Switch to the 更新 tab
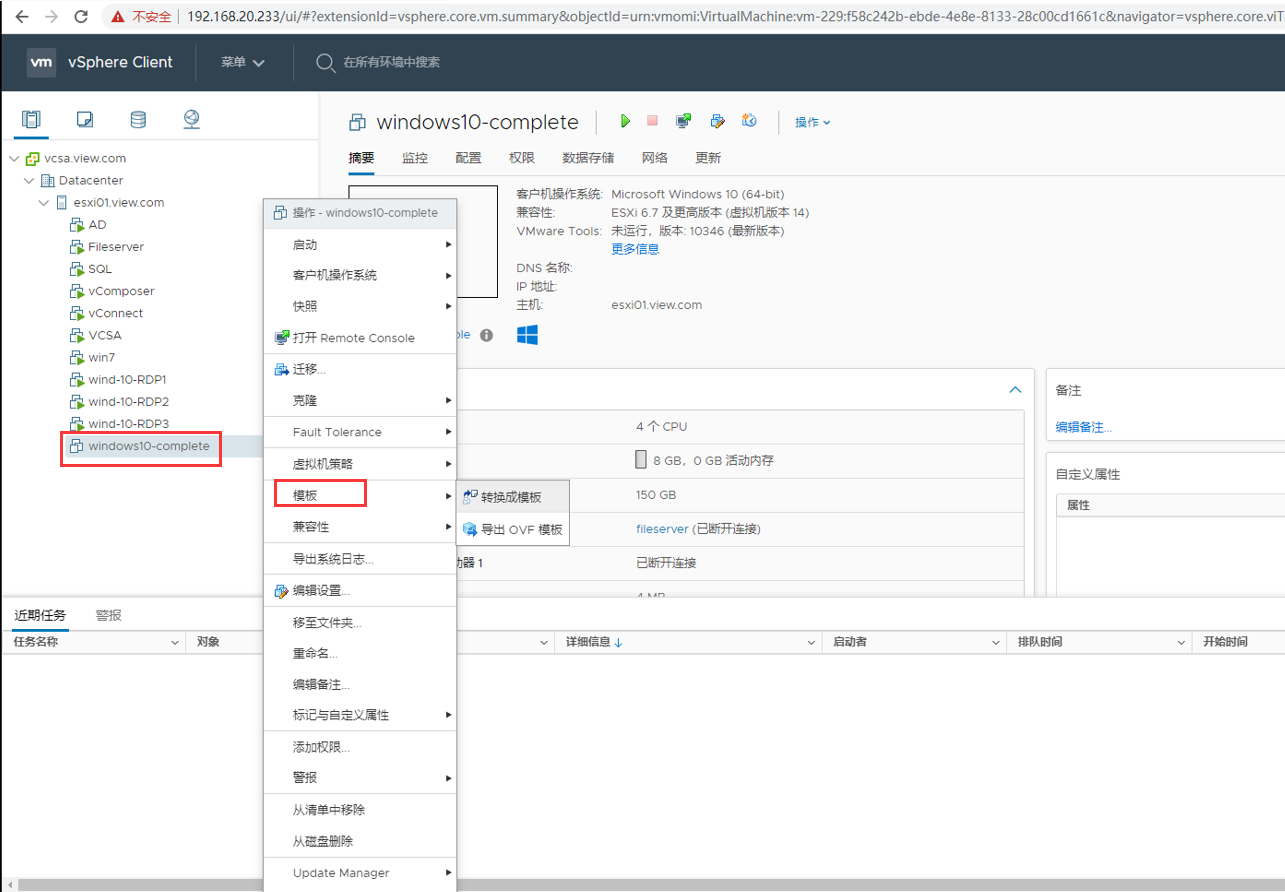 click(x=708, y=158)
